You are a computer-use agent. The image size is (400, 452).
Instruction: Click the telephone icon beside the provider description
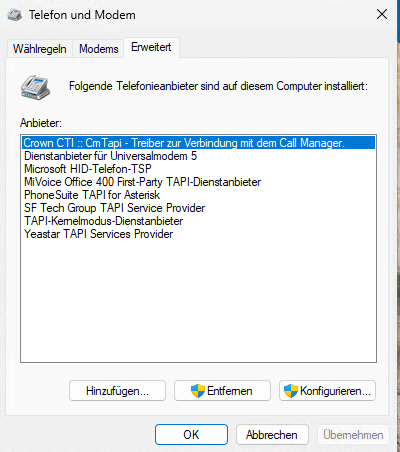coord(35,88)
